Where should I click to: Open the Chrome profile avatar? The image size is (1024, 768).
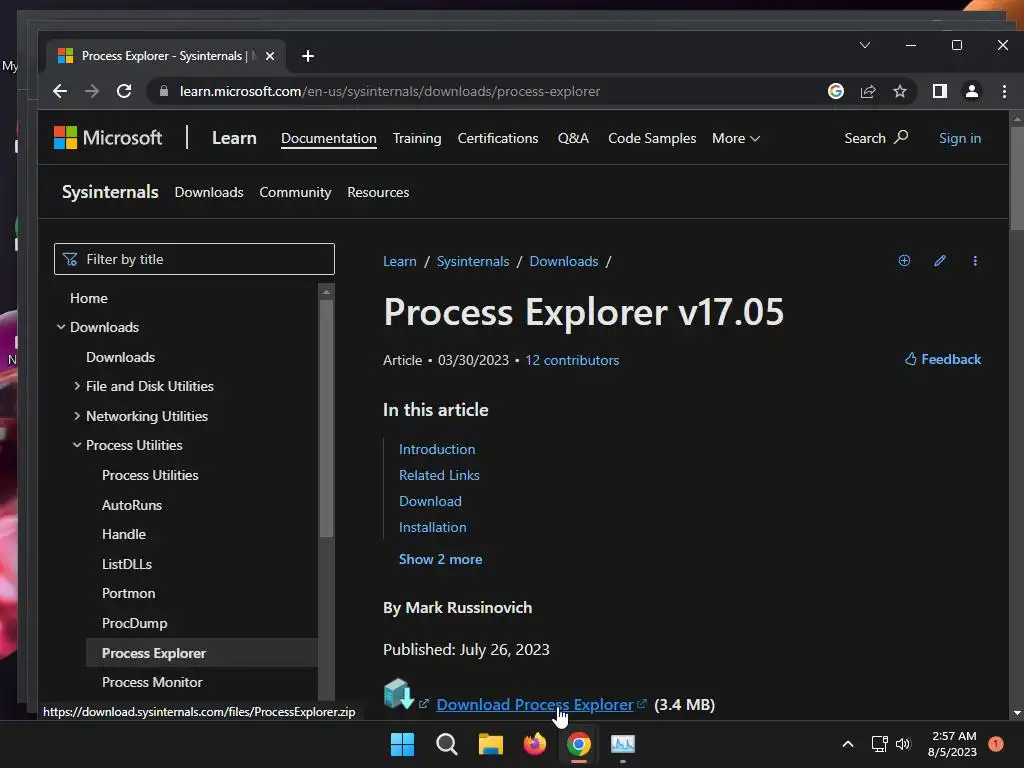(x=972, y=91)
